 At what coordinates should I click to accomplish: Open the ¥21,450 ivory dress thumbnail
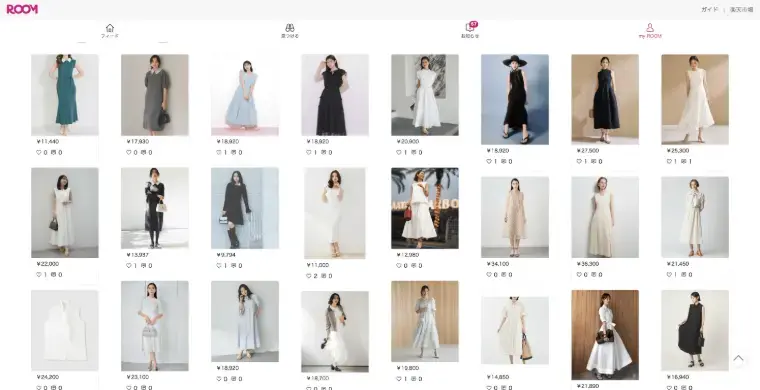695,217
